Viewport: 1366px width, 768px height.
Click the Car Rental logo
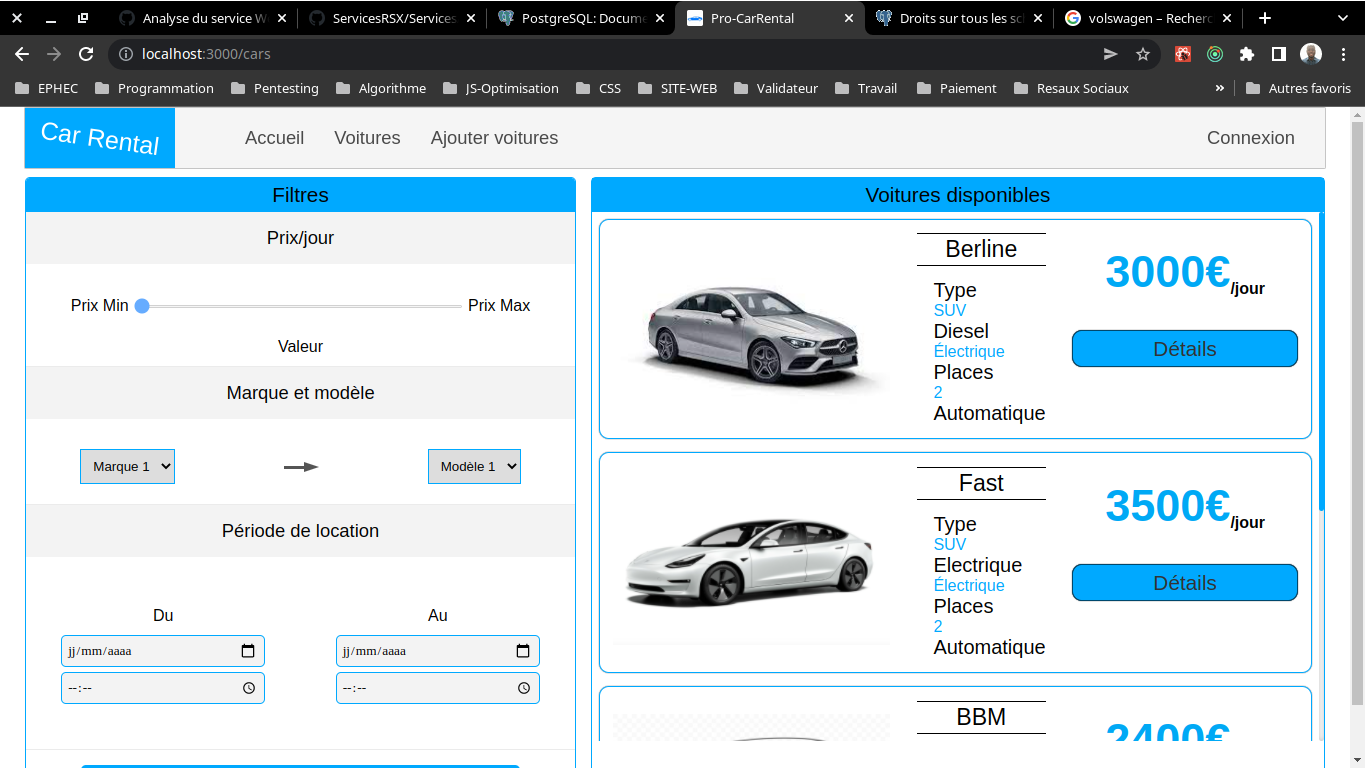point(100,138)
